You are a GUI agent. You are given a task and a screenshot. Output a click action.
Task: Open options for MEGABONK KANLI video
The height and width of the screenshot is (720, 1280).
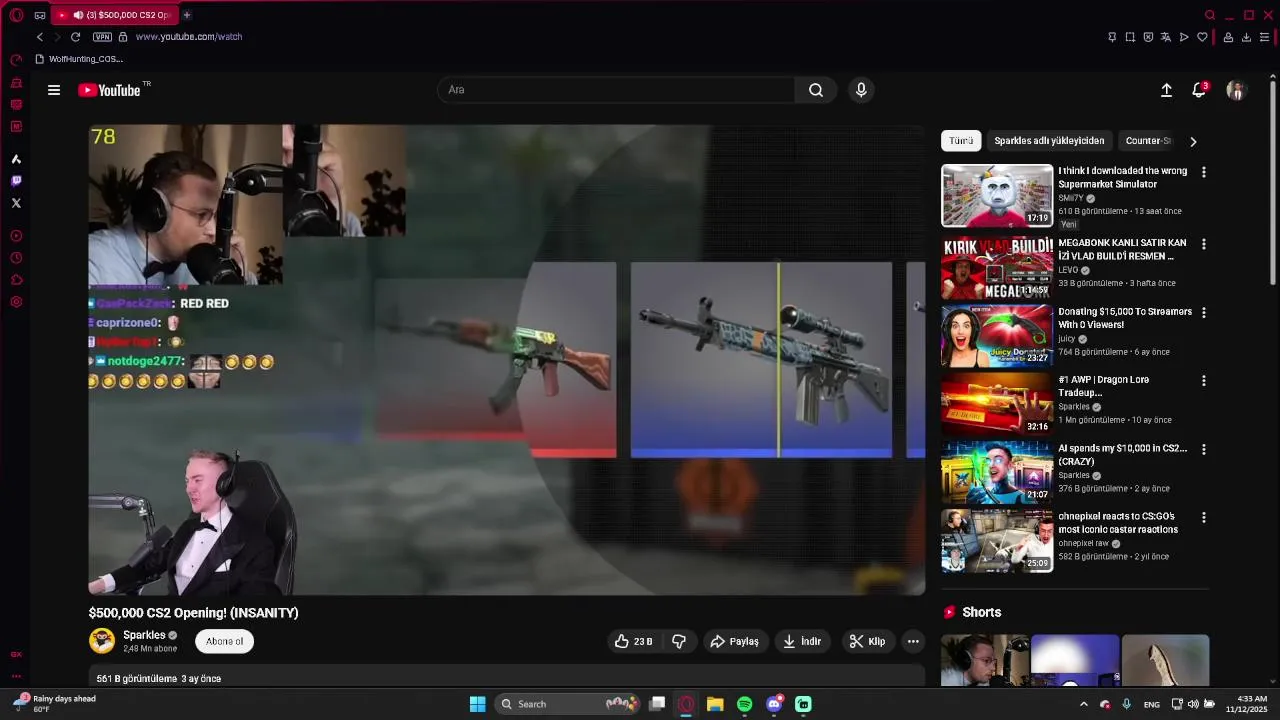[x=1203, y=244]
